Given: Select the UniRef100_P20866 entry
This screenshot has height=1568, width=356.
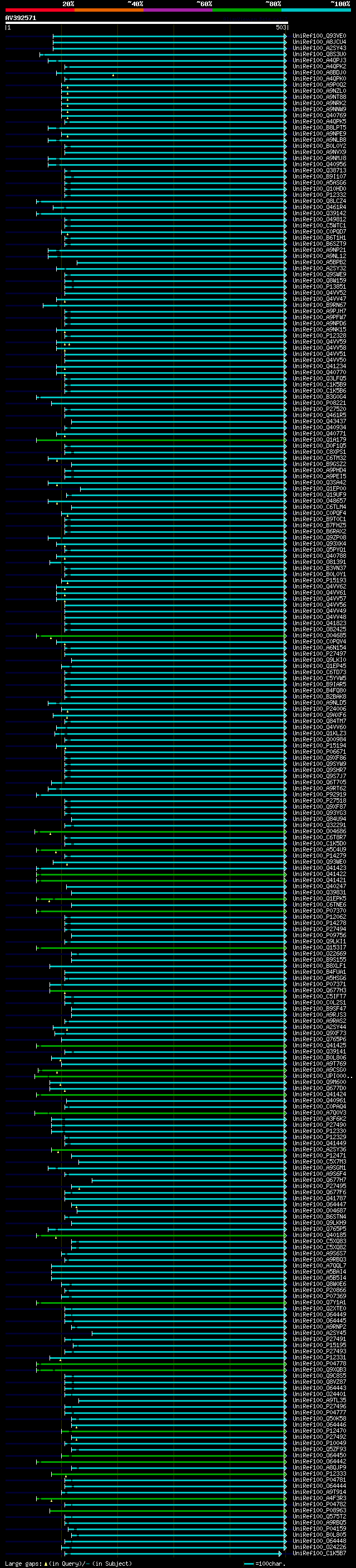Looking at the screenshot, I should click(319, 1290).
